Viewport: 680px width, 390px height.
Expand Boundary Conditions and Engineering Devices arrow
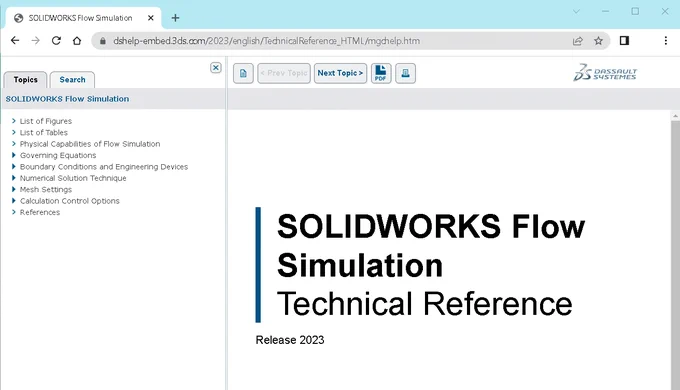coord(14,167)
